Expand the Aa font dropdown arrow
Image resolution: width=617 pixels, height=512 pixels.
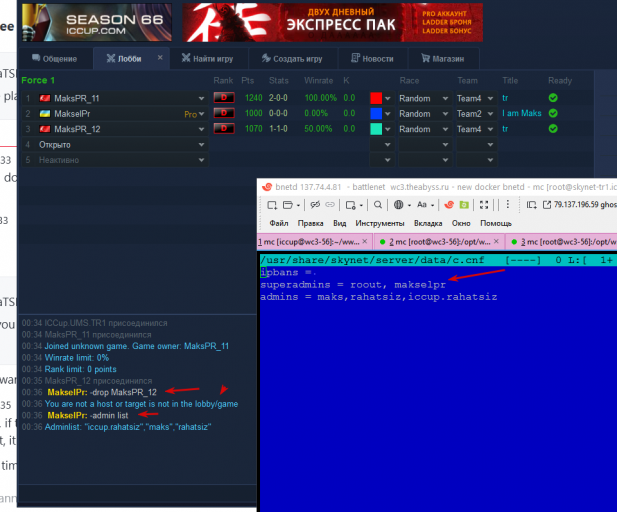[432, 205]
